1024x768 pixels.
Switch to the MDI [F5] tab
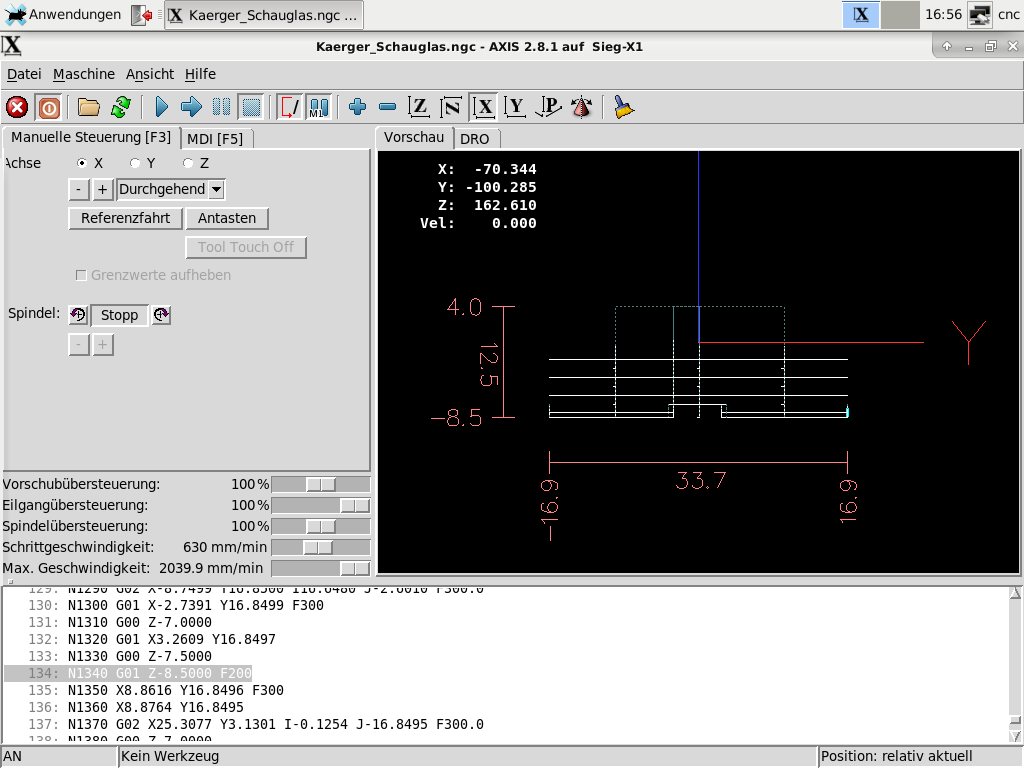[x=215, y=139]
